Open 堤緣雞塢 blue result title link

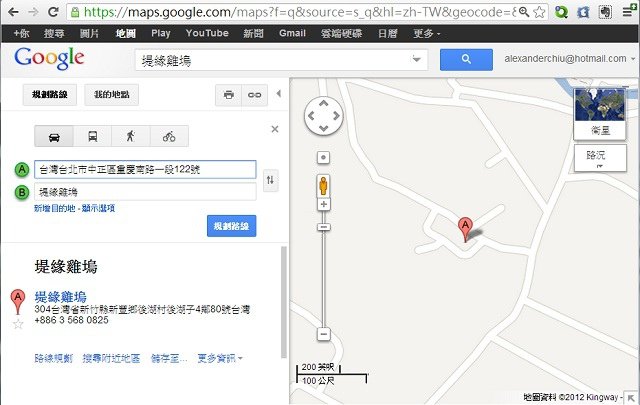60,297
